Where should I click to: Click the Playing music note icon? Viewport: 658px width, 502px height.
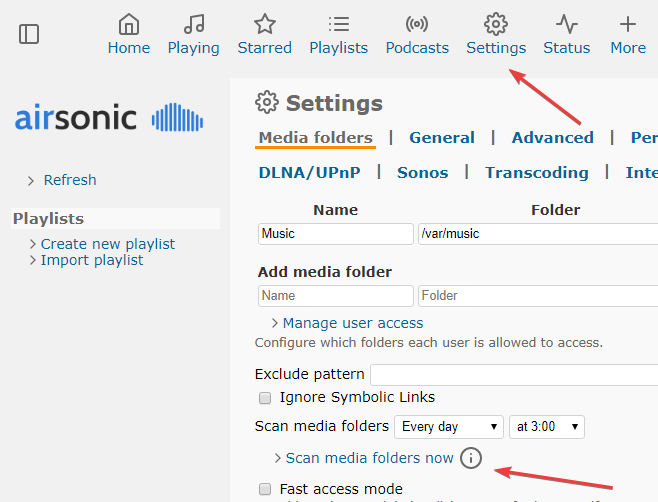(194, 24)
